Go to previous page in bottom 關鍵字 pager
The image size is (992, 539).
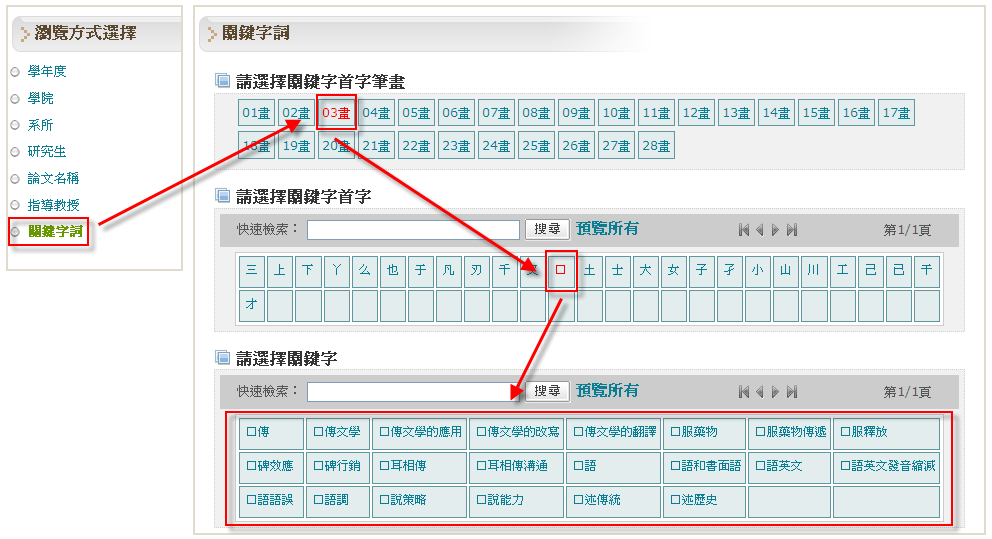coord(759,392)
